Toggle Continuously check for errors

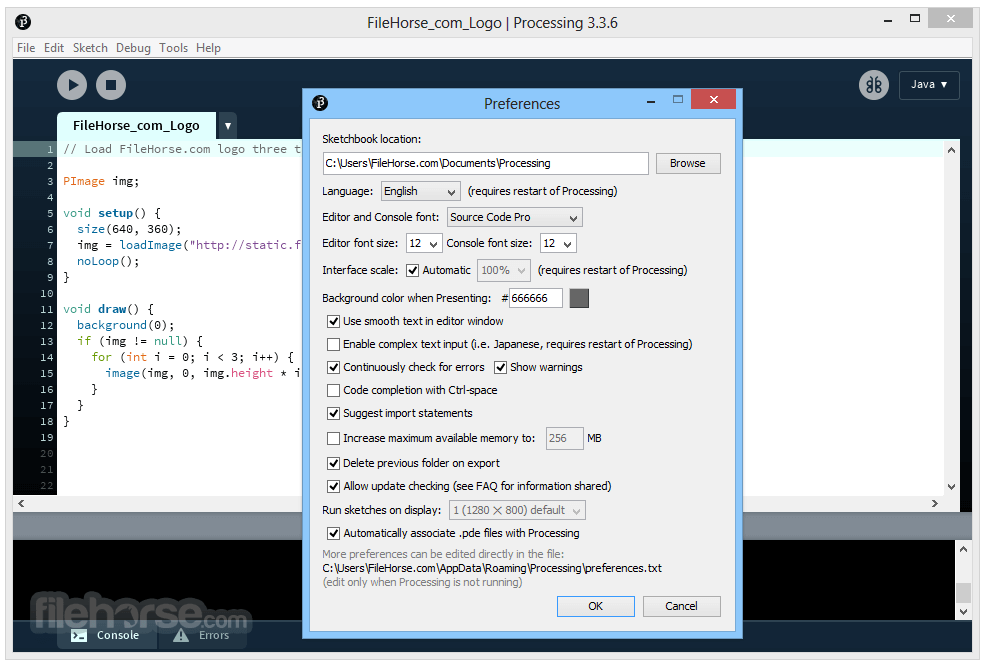click(334, 367)
